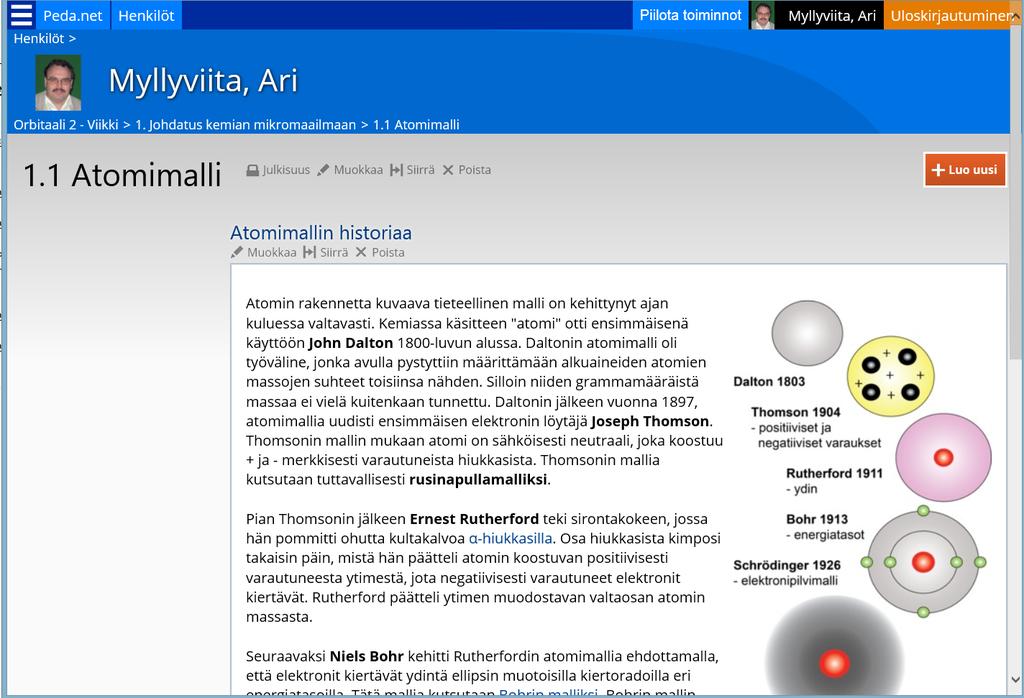Move the page using top Siirrä link

(421, 170)
